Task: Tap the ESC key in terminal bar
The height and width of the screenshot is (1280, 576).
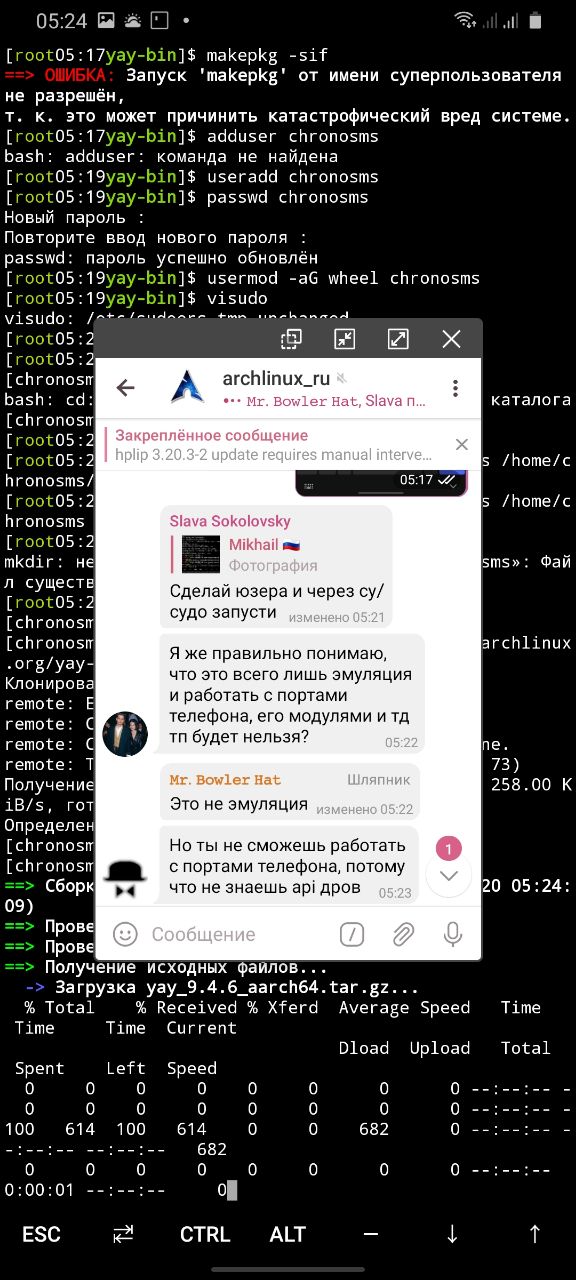Action: click(41, 1234)
